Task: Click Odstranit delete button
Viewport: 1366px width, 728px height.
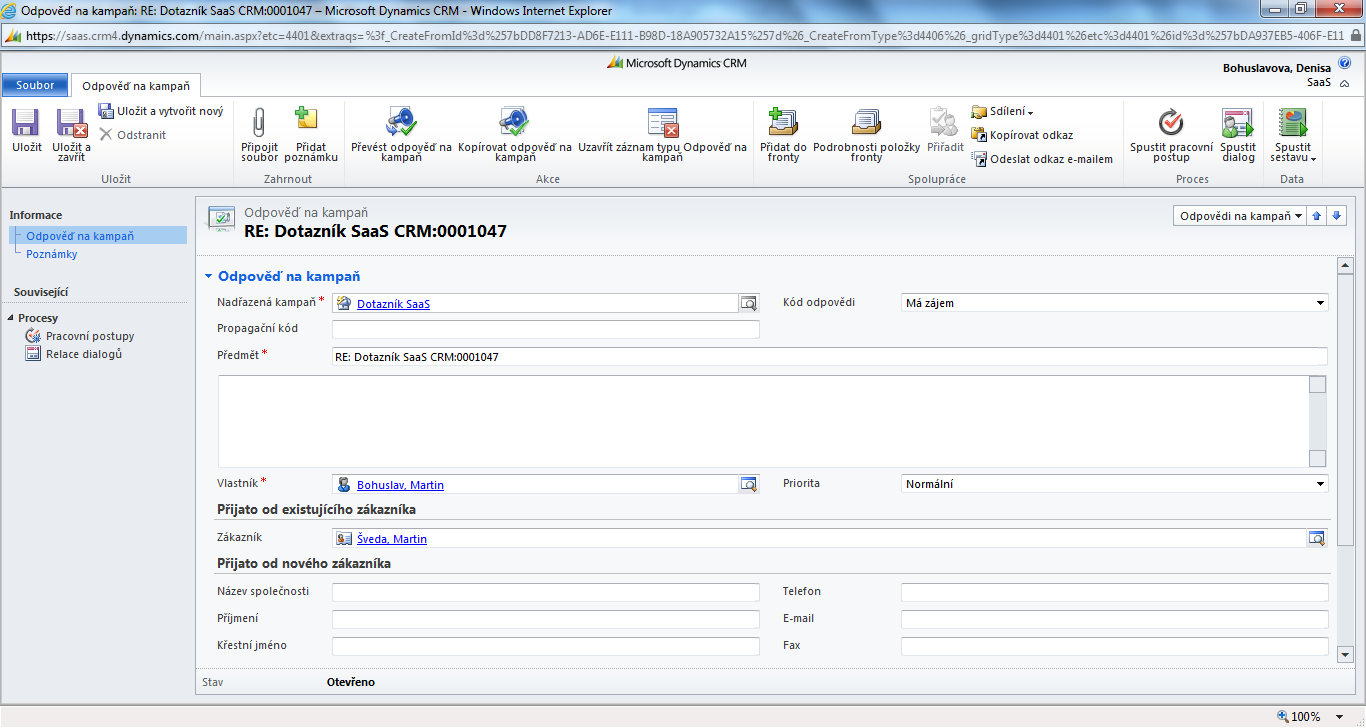Action: pyautogui.click(x=133, y=134)
